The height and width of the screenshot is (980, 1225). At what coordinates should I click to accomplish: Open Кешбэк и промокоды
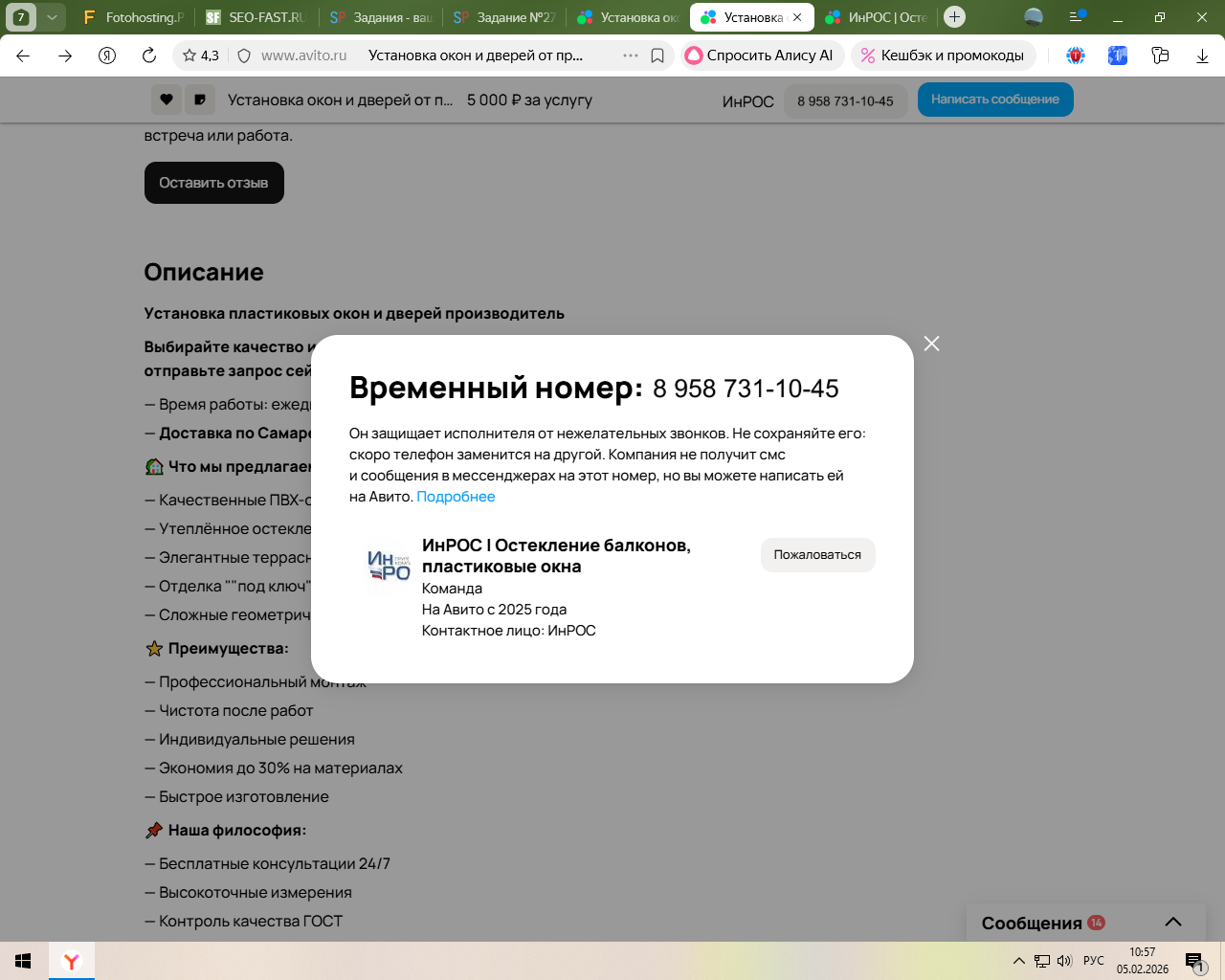944,56
